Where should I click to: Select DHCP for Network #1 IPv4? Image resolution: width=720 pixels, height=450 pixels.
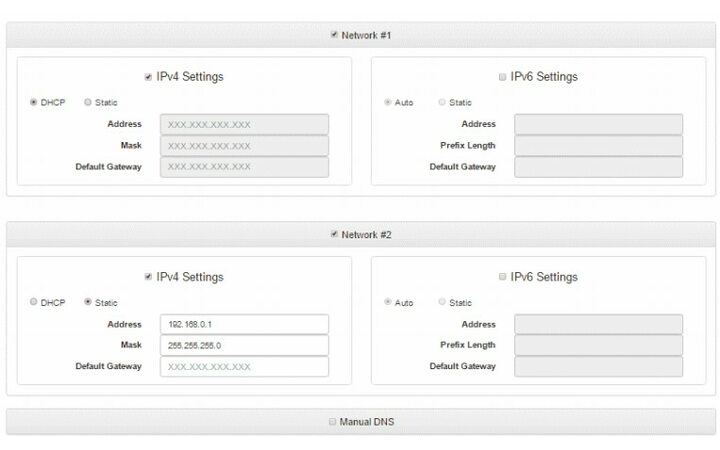(x=34, y=102)
